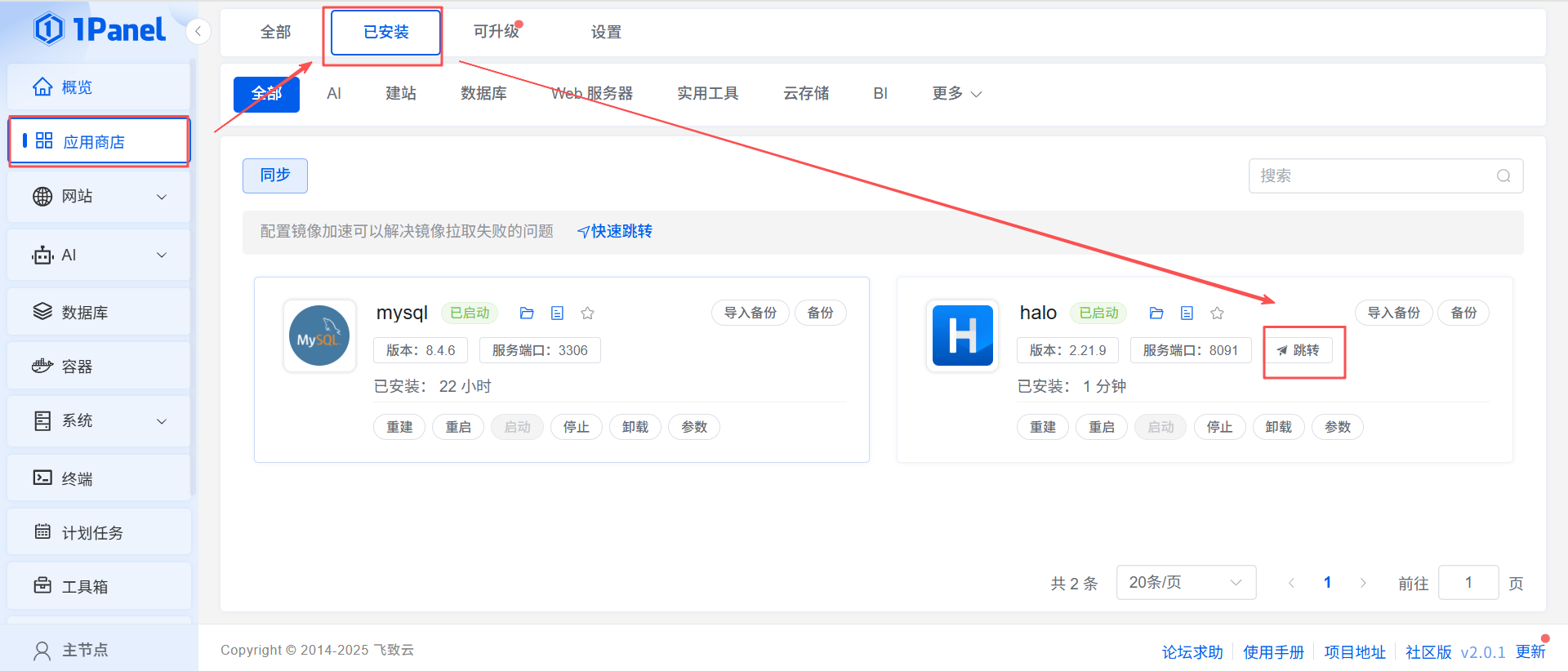Click the 同步 sync button
The width and height of the screenshot is (1568, 671).
coord(275,176)
